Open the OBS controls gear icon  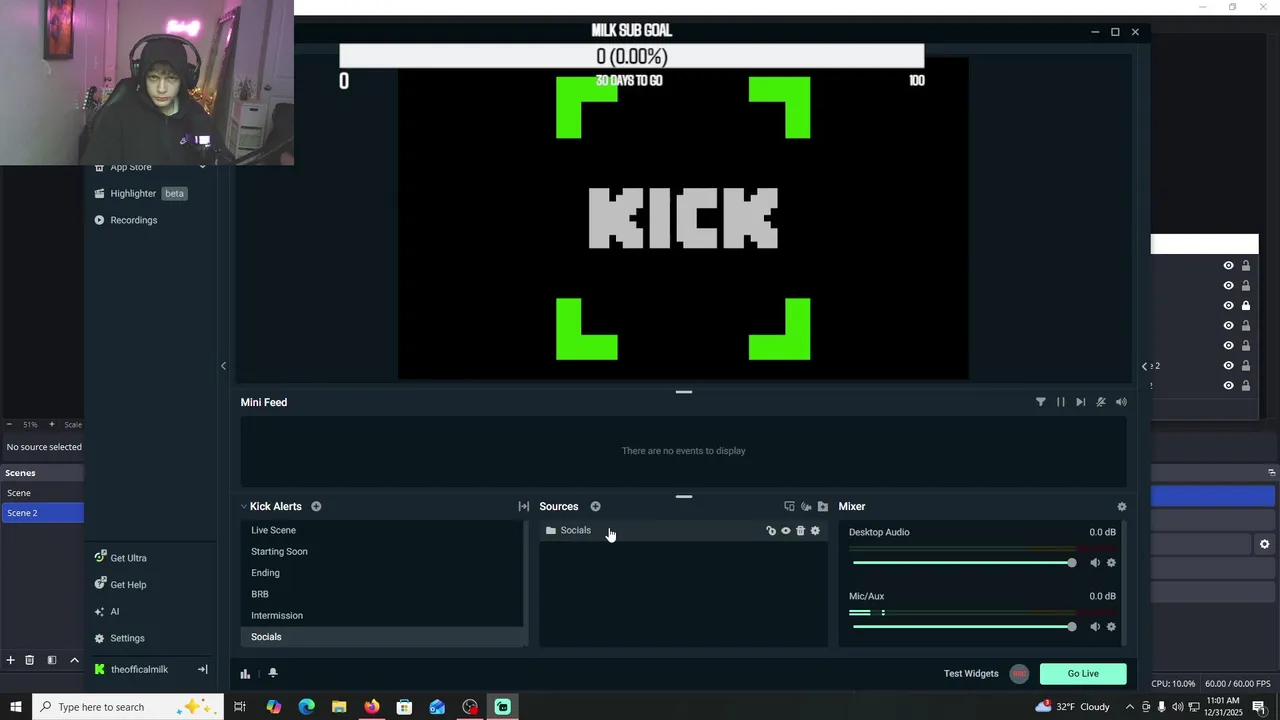click(1264, 544)
